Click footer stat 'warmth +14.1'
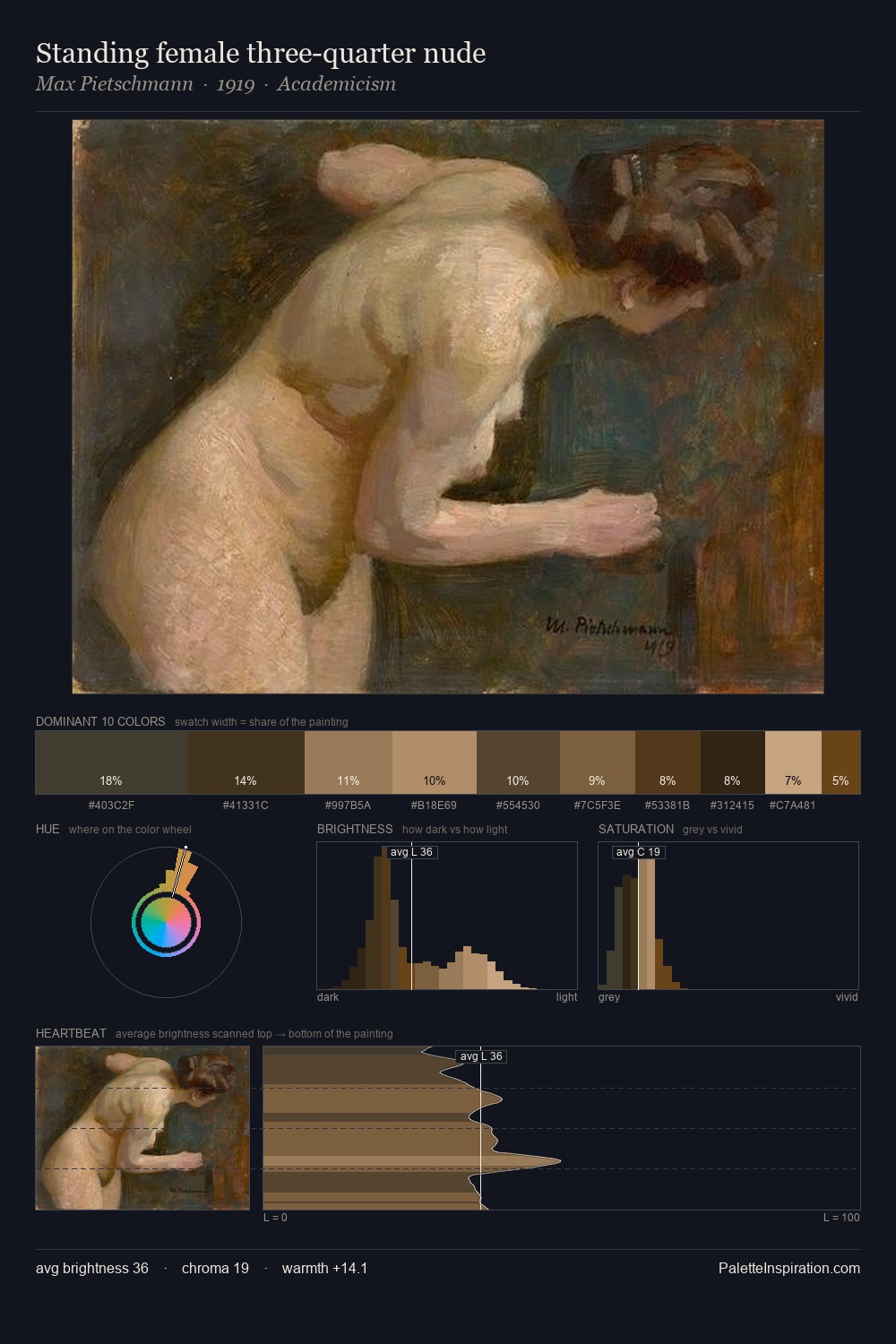This screenshot has height=1344, width=896. pos(324,1268)
